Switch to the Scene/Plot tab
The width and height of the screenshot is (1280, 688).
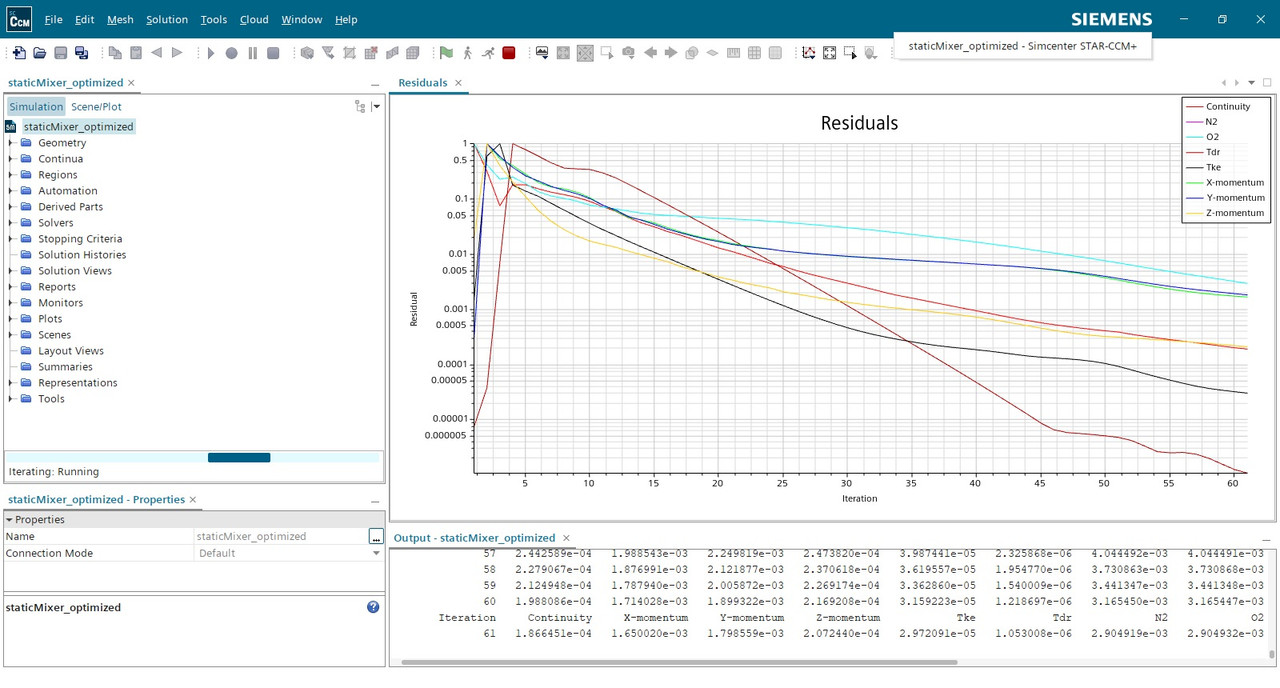96,107
